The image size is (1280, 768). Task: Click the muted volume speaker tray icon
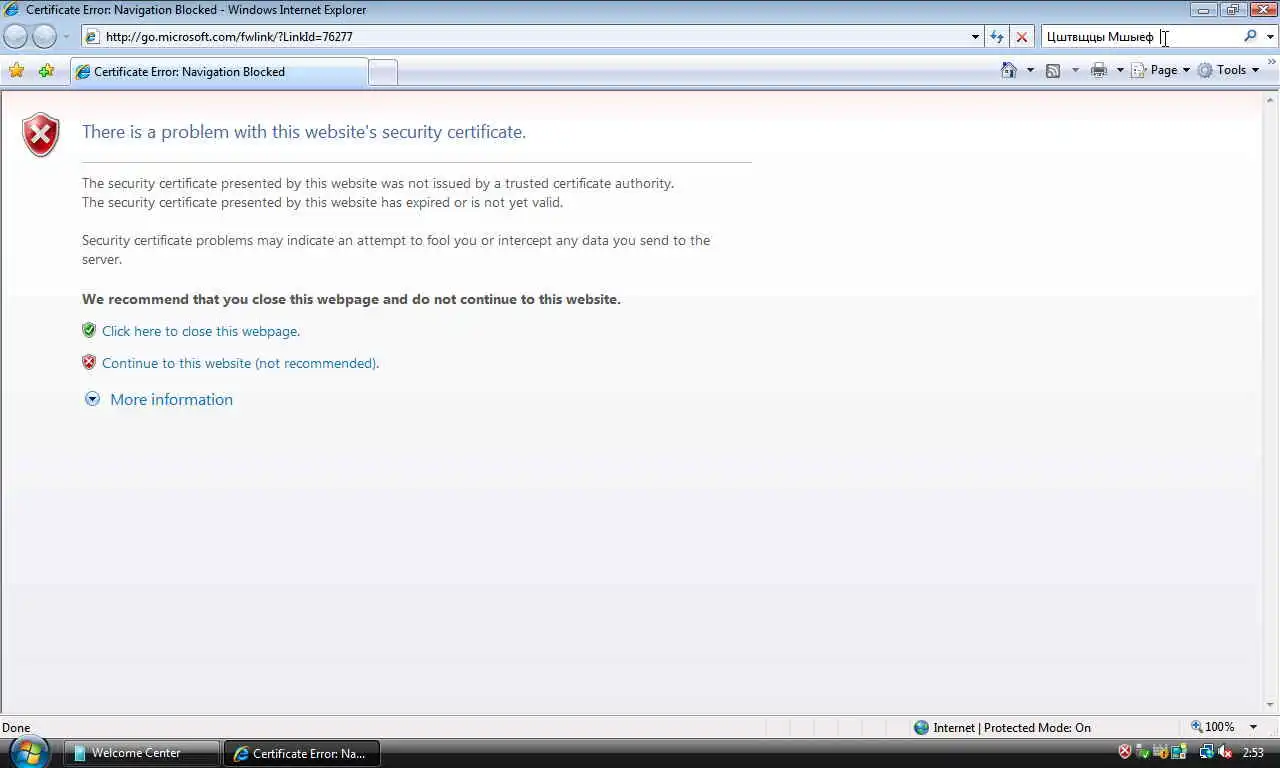pyautogui.click(x=1224, y=752)
